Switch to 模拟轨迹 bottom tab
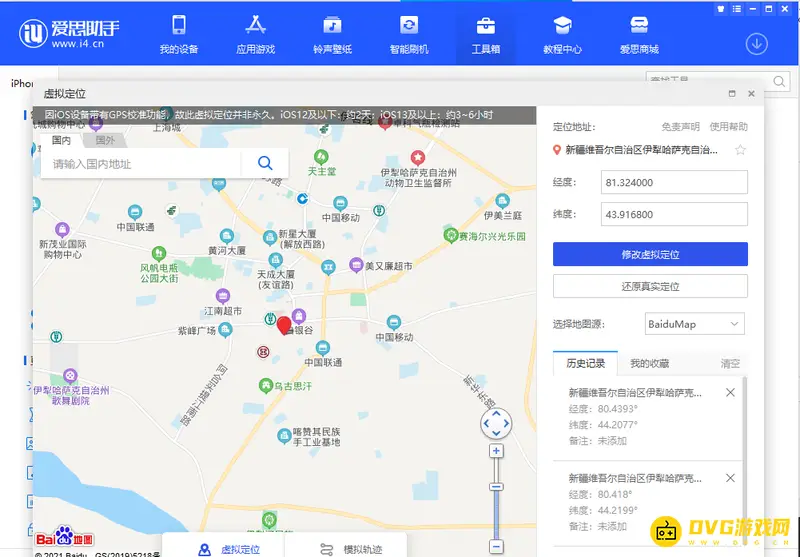 click(351, 549)
